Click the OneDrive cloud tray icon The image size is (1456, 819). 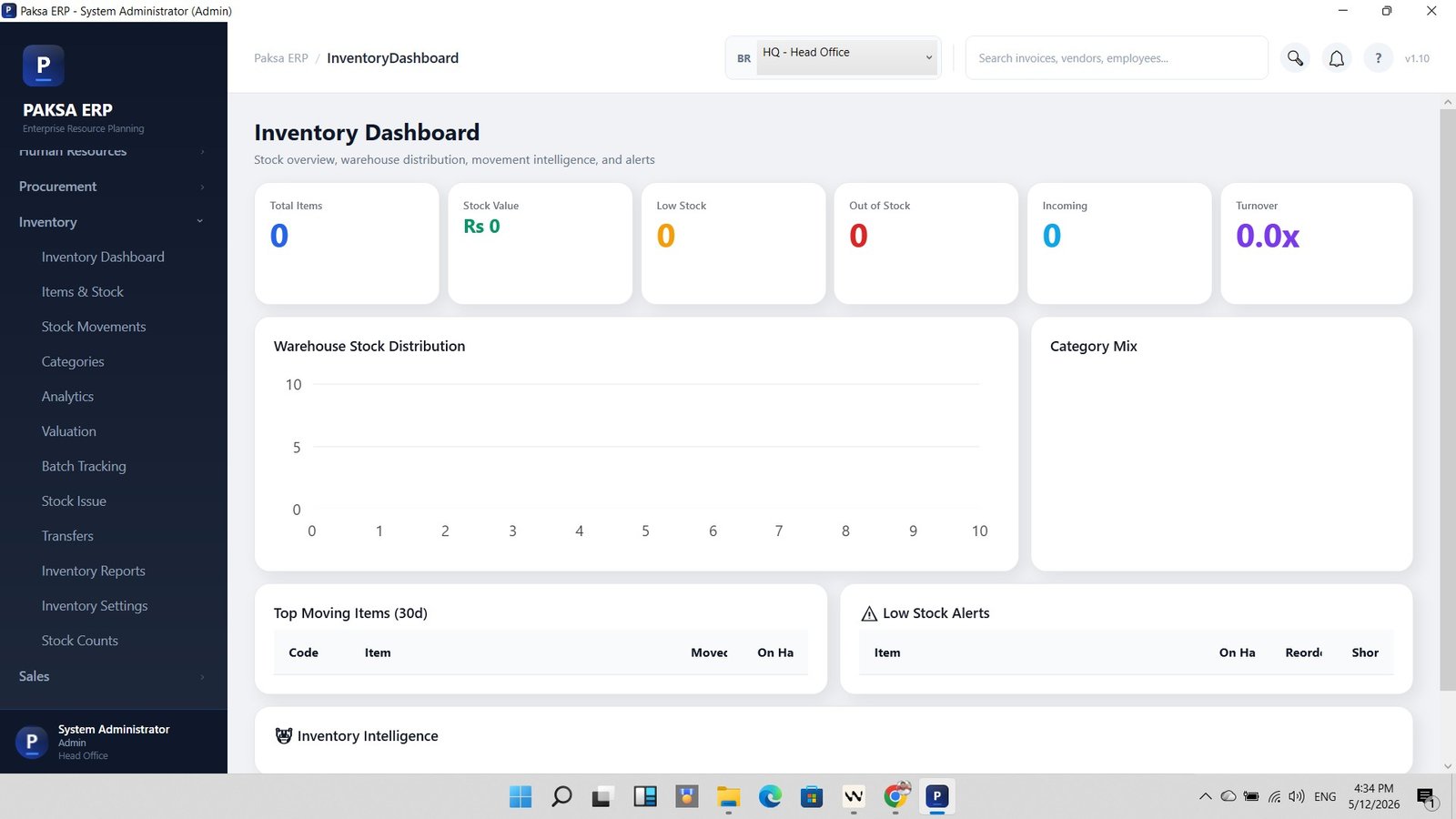1228,796
